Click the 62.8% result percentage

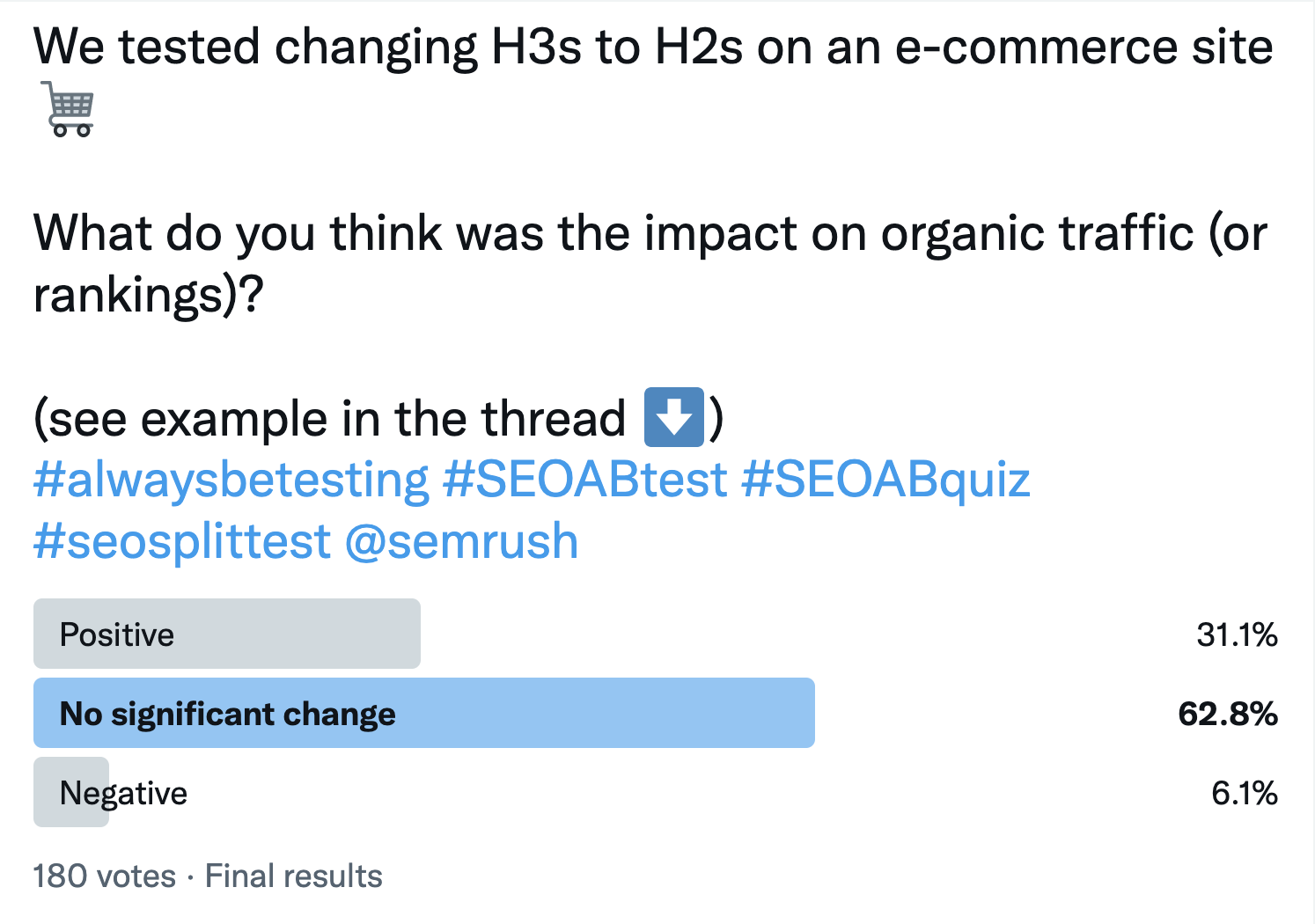[x=1228, y=714]
